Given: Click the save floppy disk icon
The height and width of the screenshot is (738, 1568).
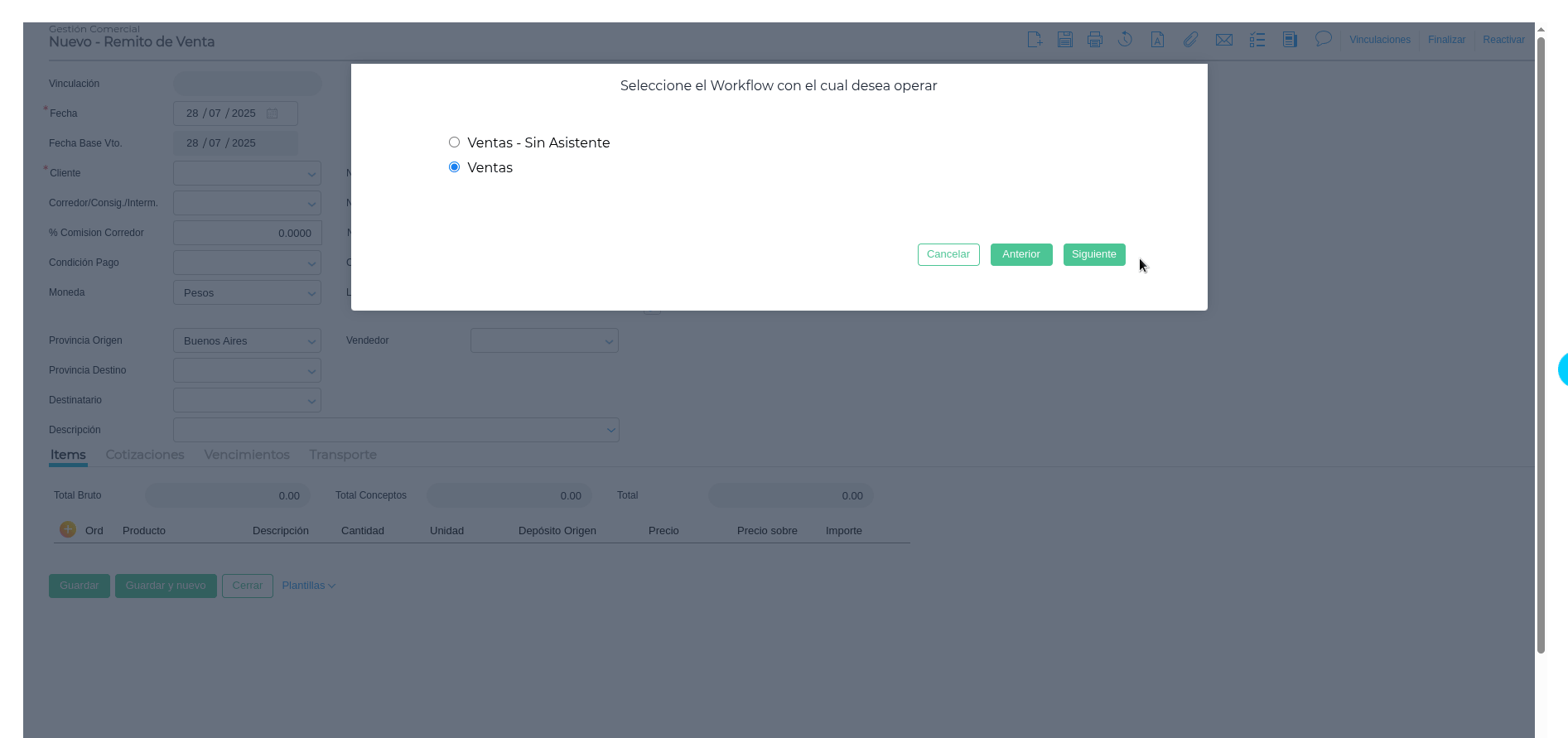Looking at the screenshot, I should (1065, 40).
